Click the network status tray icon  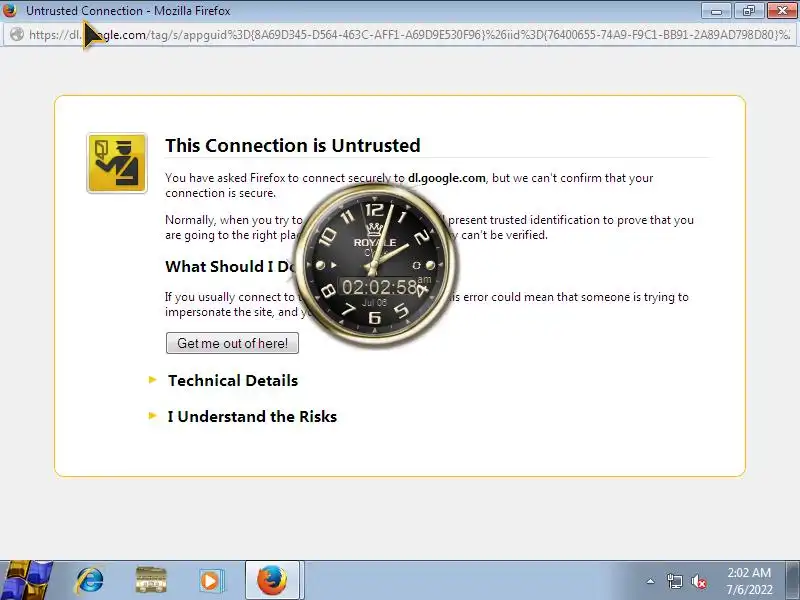click(674, 581)
